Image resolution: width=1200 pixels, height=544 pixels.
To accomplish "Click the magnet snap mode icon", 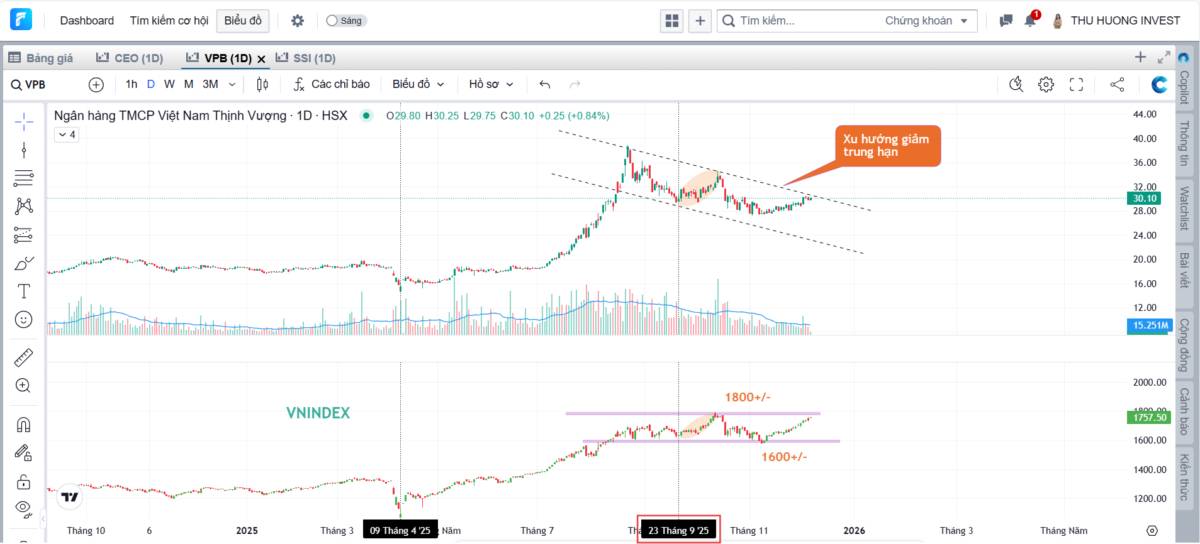I will [24, 424].
